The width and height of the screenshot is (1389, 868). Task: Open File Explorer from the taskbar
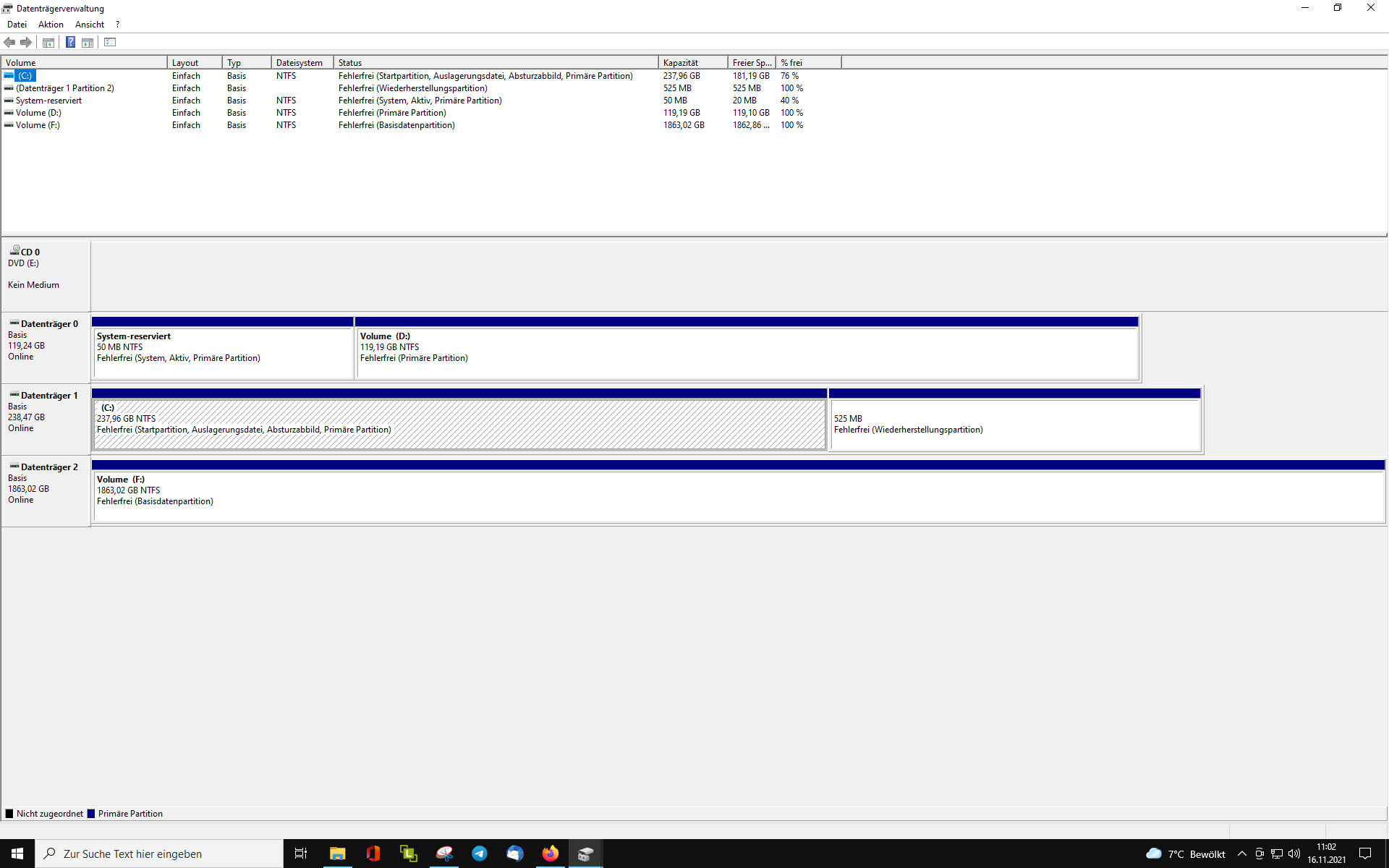click(337, 854)
